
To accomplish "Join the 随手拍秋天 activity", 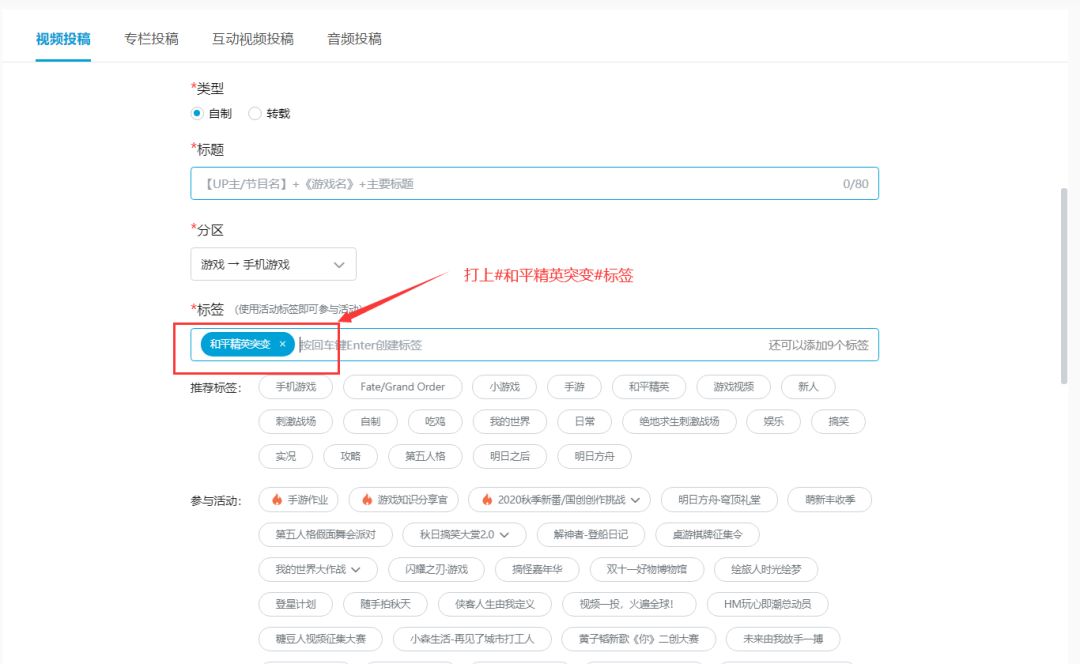I will point(386,604).
